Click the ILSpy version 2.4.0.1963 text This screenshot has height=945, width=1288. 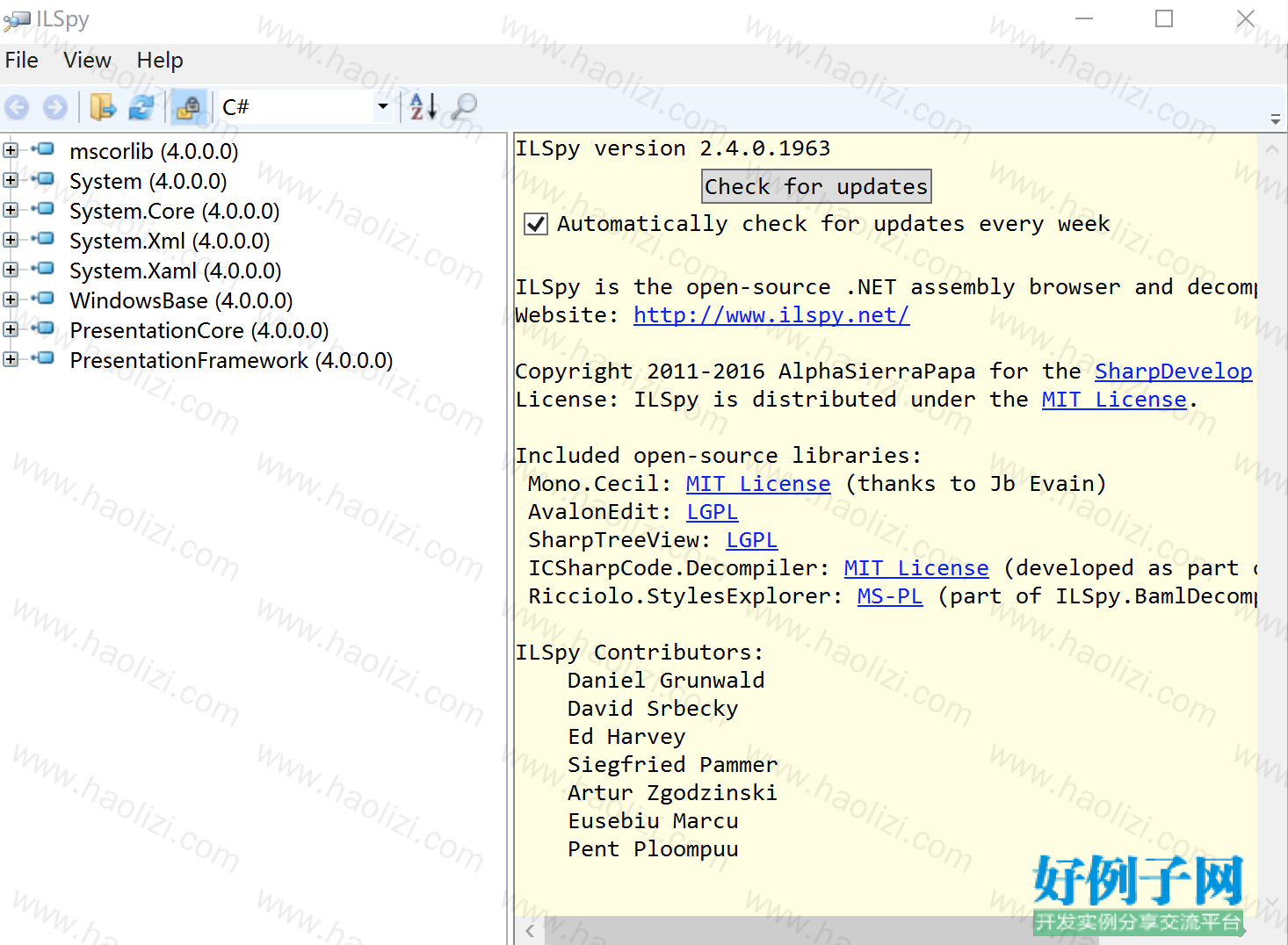click(x=673, y=148)
